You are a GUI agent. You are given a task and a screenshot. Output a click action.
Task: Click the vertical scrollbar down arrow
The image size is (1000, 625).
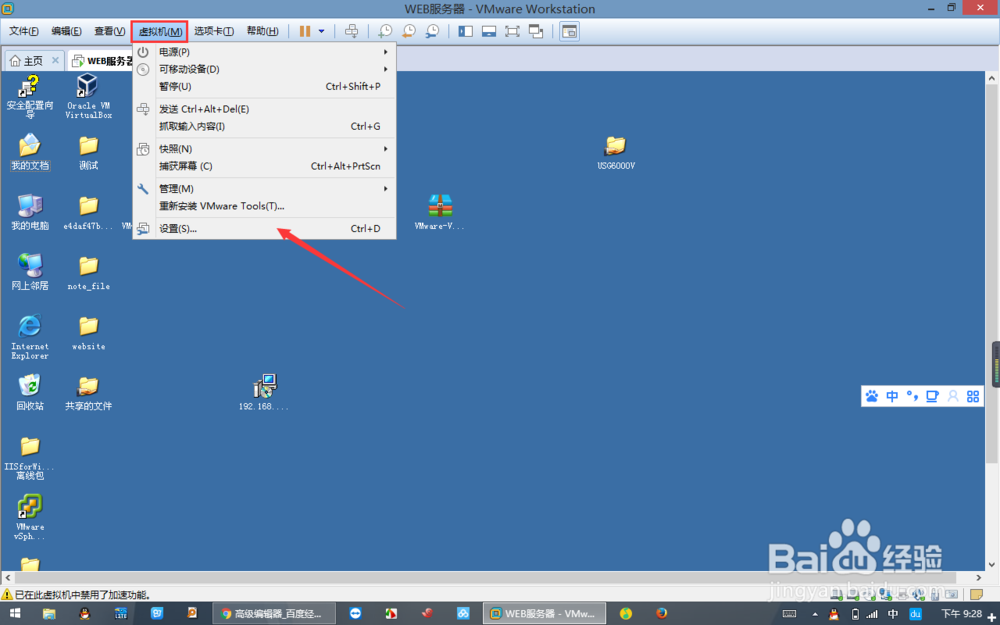pos(992,564)
